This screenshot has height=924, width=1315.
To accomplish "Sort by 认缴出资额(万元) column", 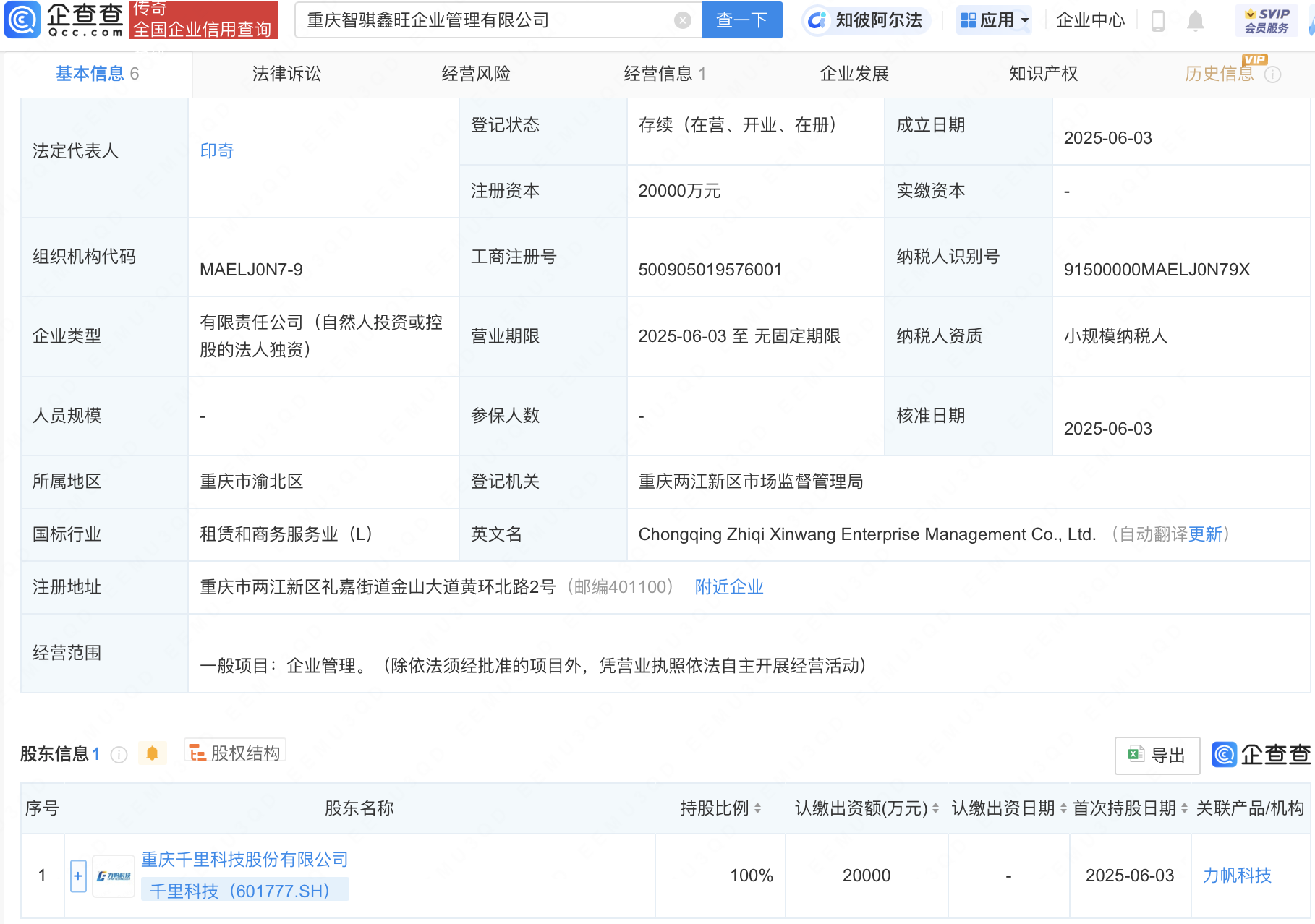I will pos(935,808).
